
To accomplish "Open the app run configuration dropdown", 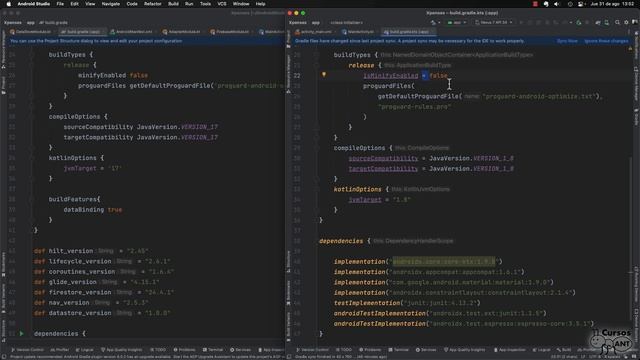I will click(457, 22).
